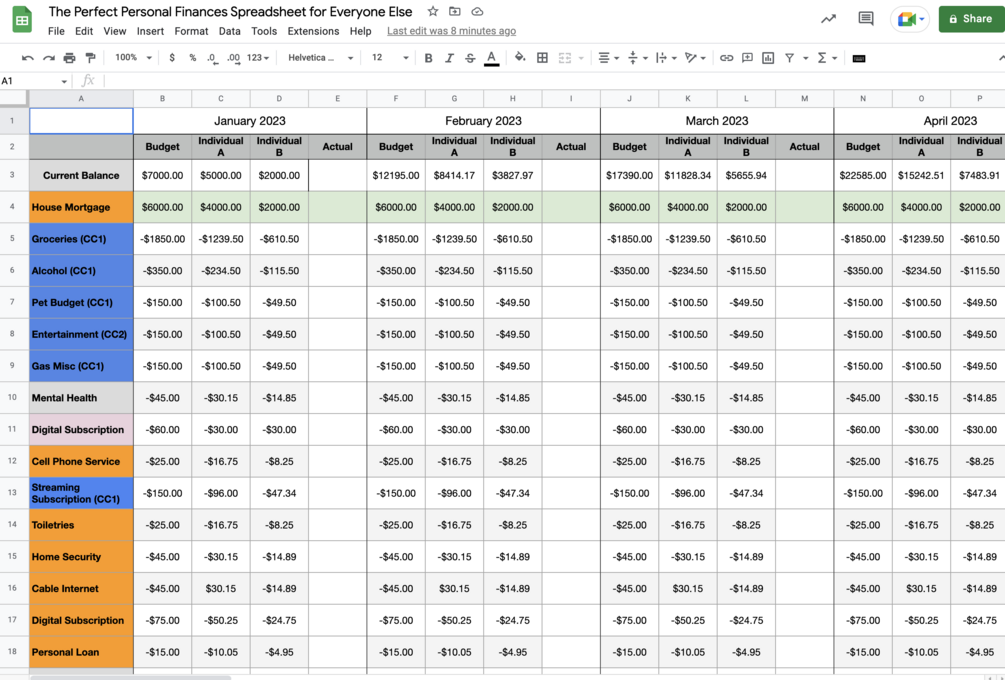Open fill color paint bucket
The width and height of the screenshot is (1005, 680).
520,58
